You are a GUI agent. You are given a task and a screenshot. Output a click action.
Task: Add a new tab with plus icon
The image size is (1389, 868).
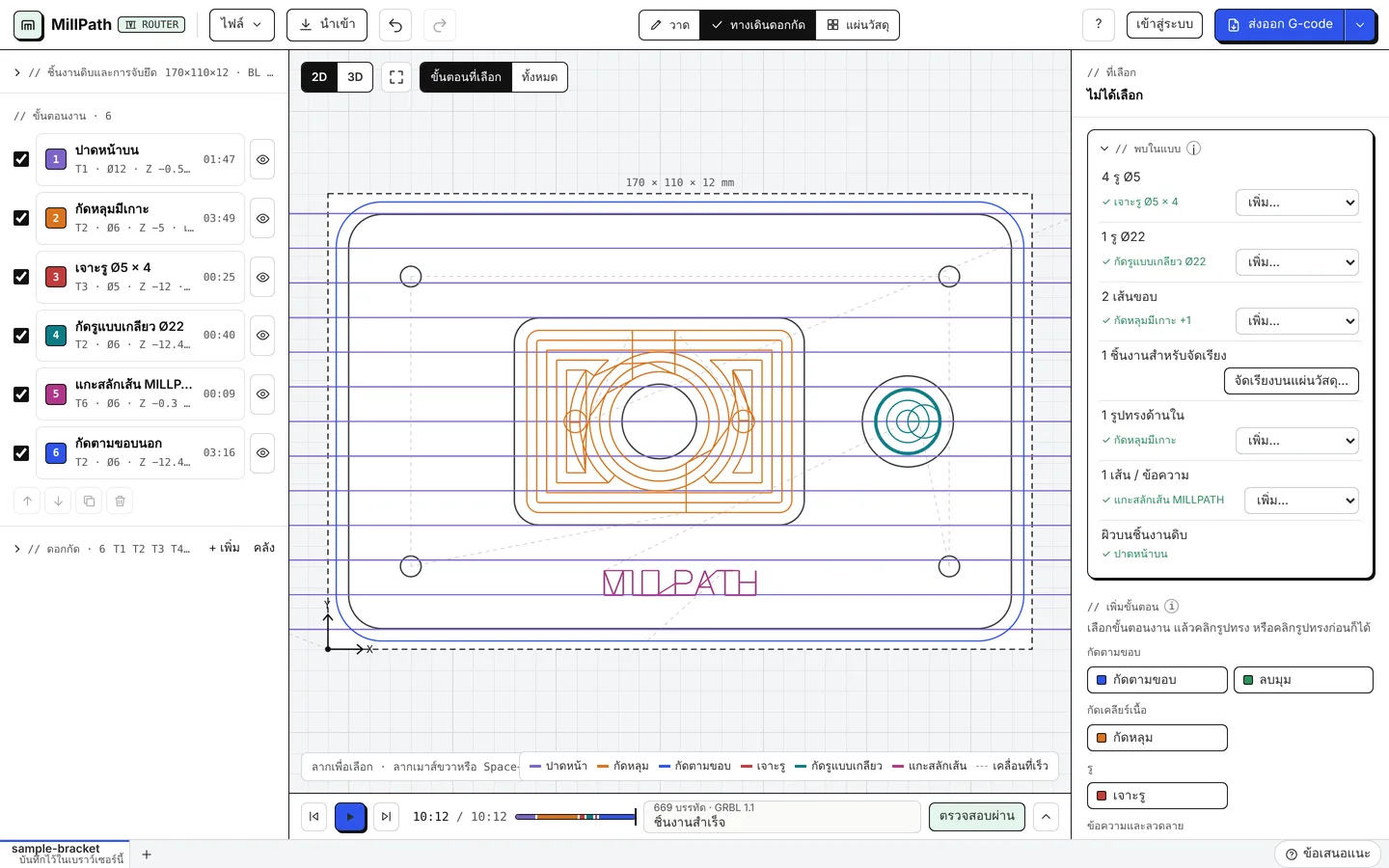[147, 854]
